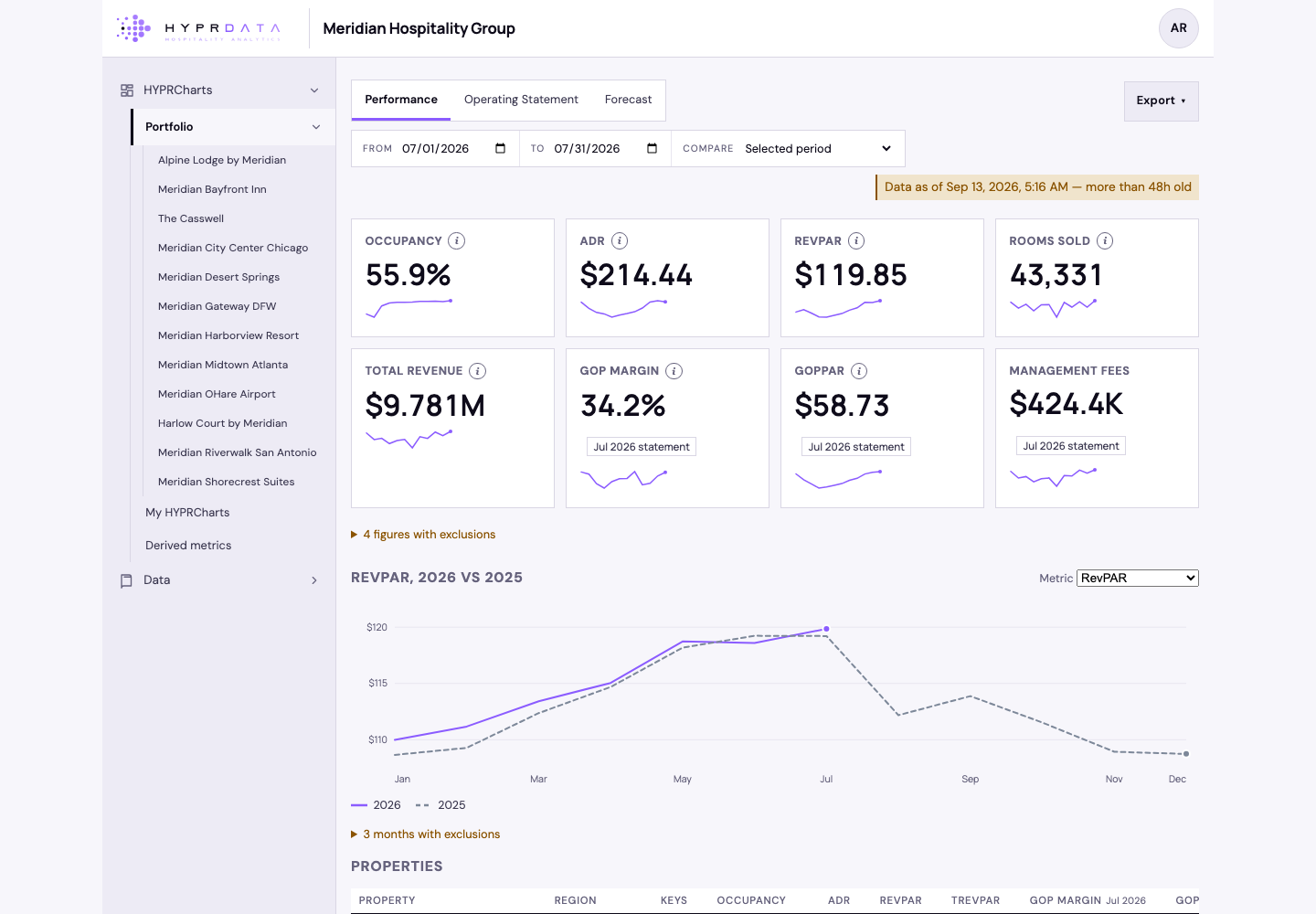Screen dimensions: 1316x914
Task: Open the From date calendar picker icon
Action: click(x=500, y=149)
